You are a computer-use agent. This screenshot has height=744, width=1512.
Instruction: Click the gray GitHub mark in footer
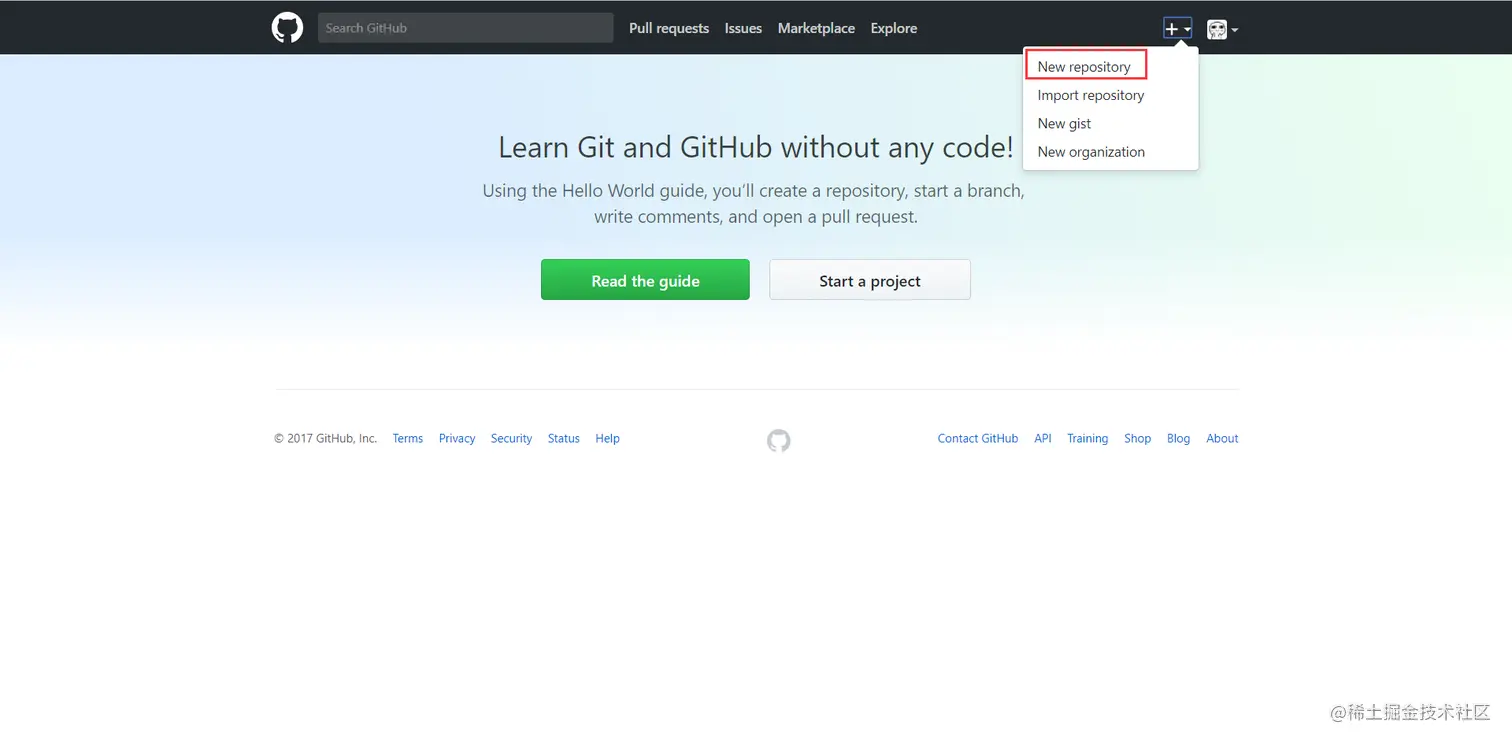click(779, 440)
